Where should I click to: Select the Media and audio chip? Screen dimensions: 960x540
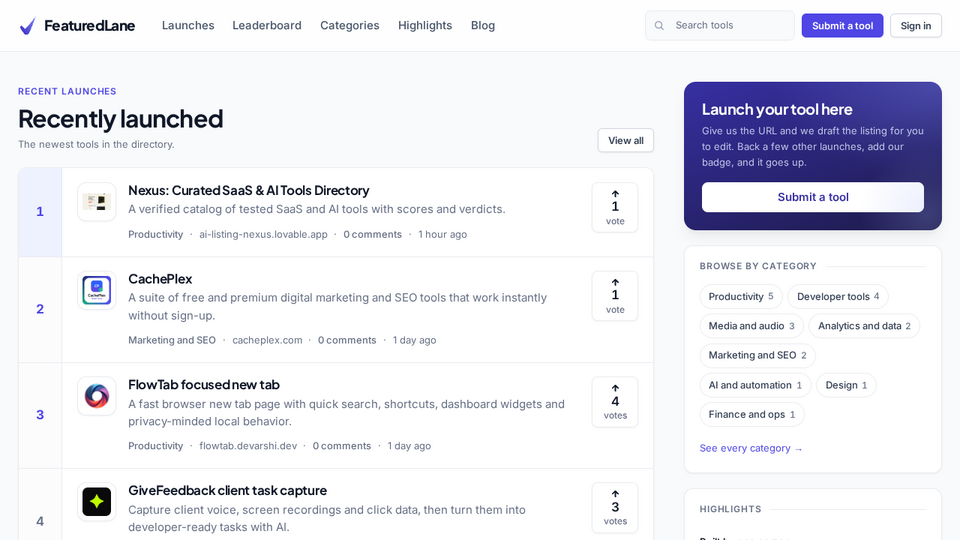[751, 326]
